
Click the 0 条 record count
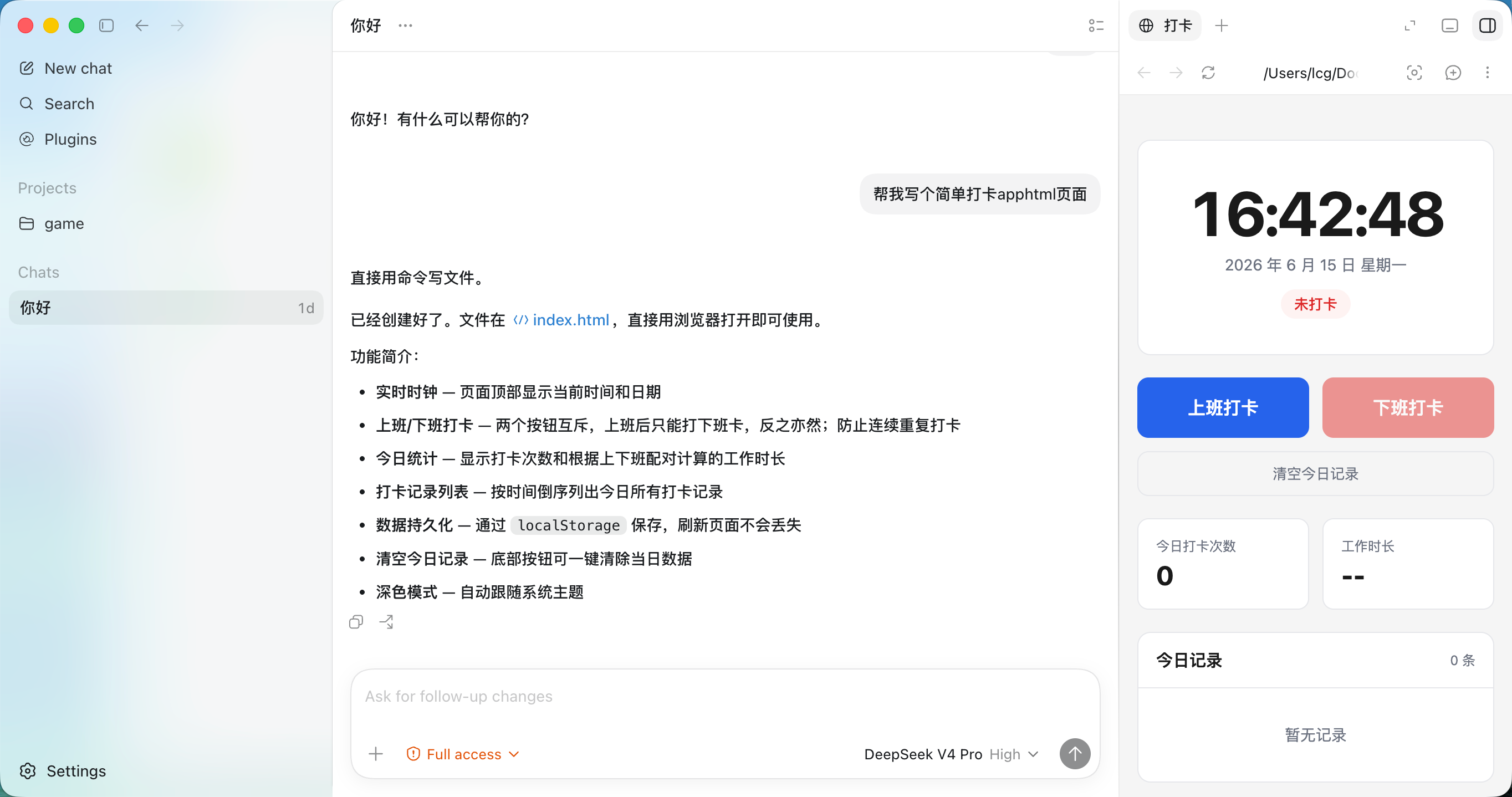[x=1462, y=660]
